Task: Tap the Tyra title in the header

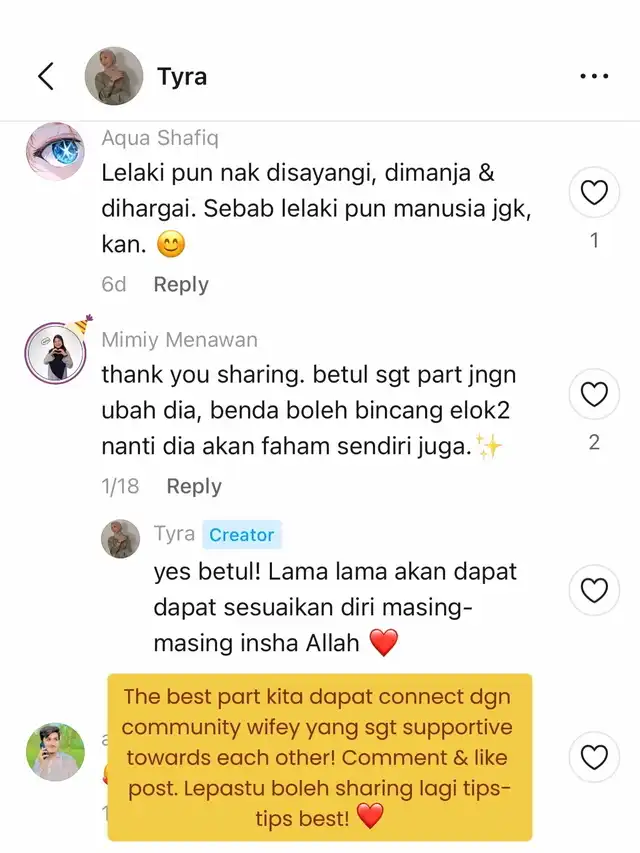Action: coord(182,76)
